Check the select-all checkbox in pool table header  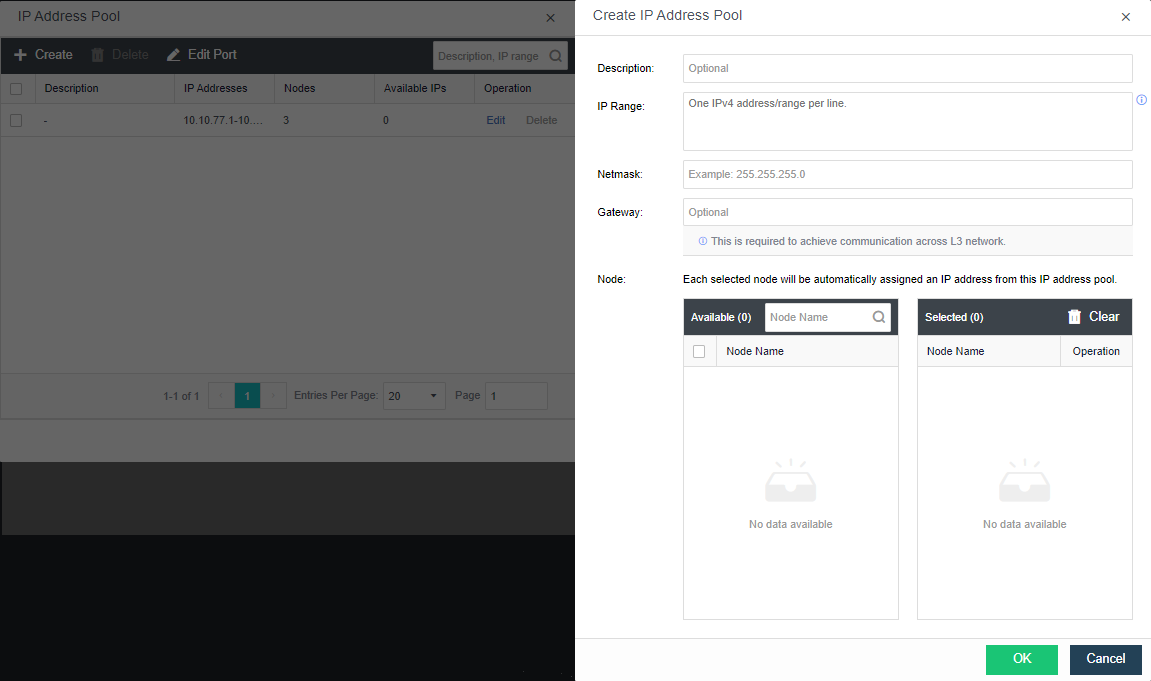[x=16, y=88]
